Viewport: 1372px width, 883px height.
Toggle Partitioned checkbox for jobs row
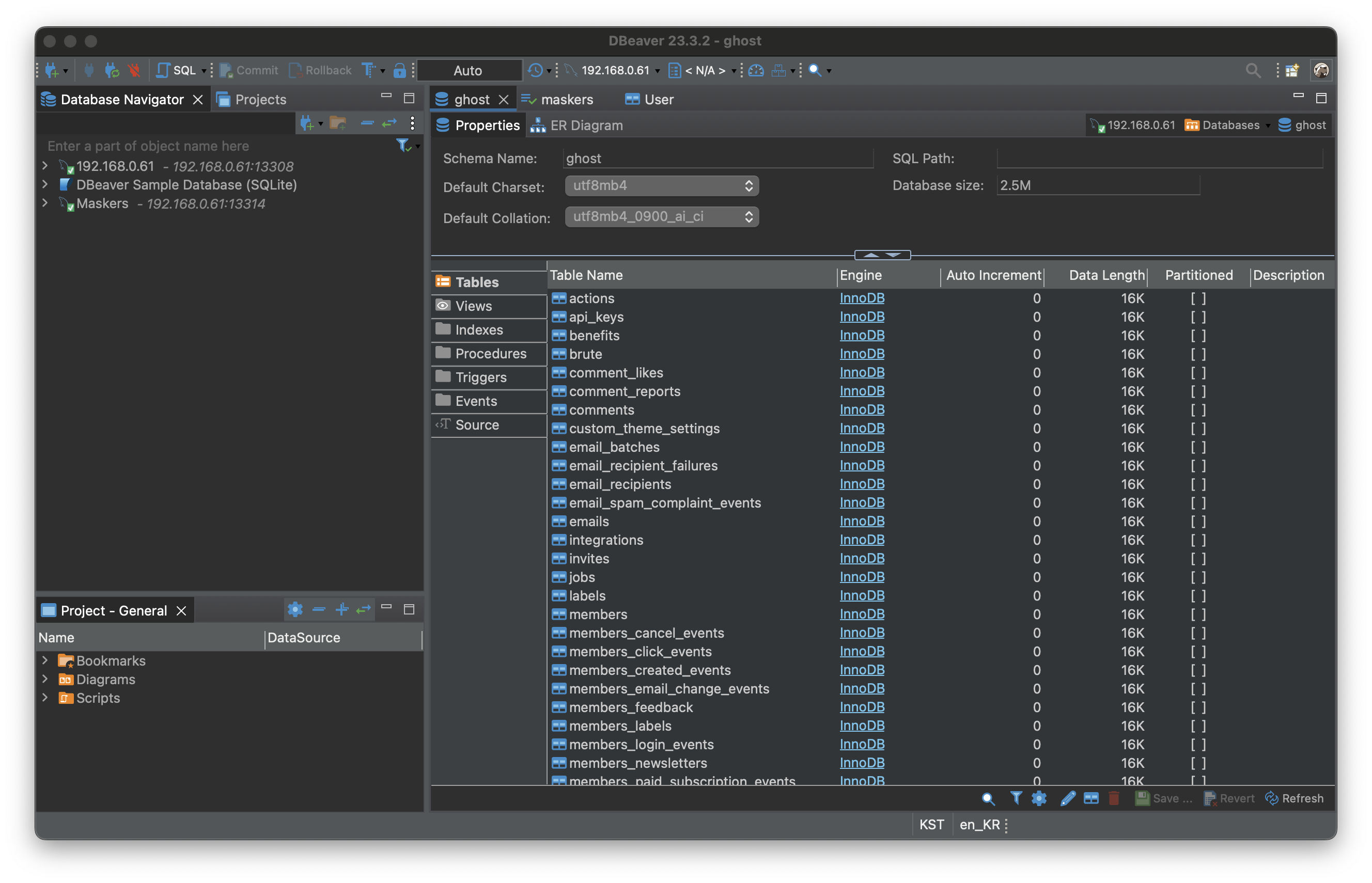tap(1198, 577)
